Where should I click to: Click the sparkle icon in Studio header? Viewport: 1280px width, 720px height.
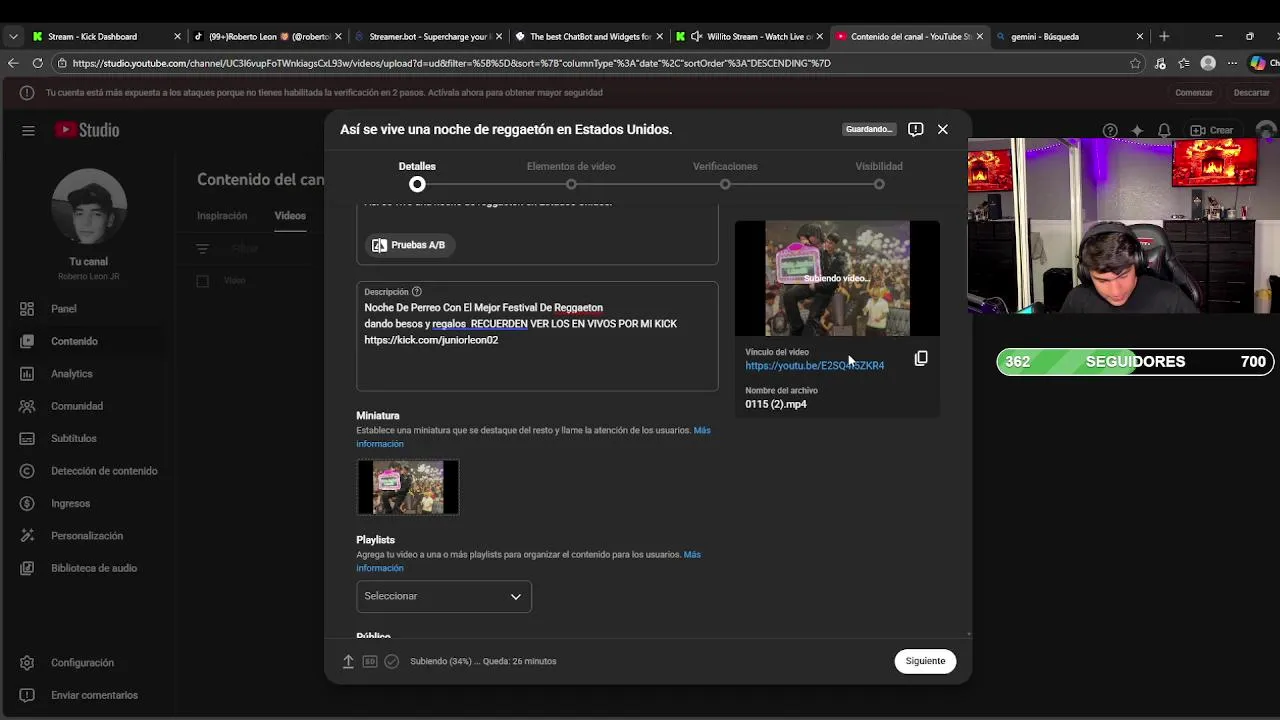(1137, 130)
